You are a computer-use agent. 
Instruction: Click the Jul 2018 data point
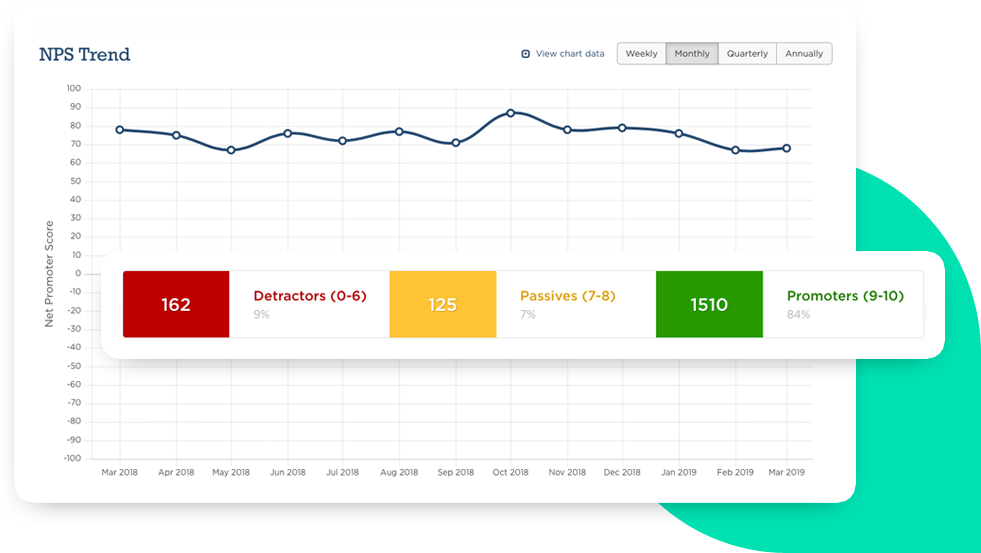[342, 141]
